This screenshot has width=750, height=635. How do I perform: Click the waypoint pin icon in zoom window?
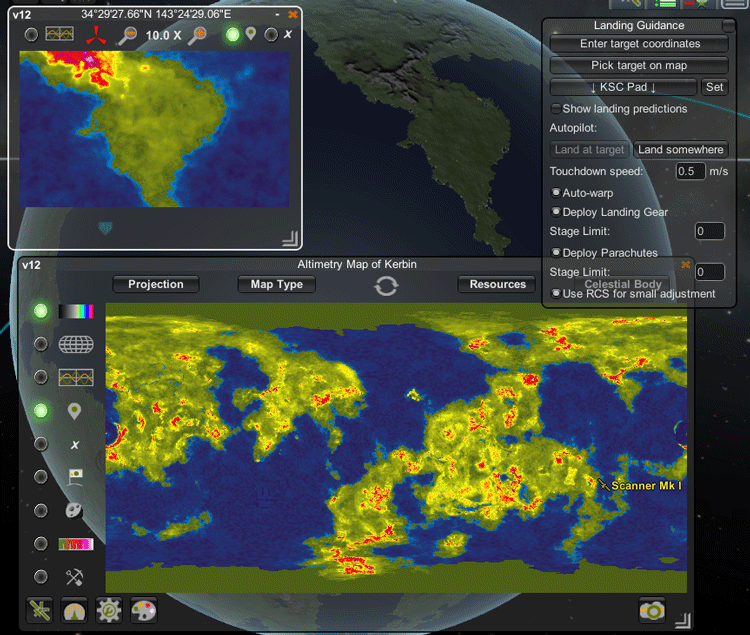(x=251, y=33)
